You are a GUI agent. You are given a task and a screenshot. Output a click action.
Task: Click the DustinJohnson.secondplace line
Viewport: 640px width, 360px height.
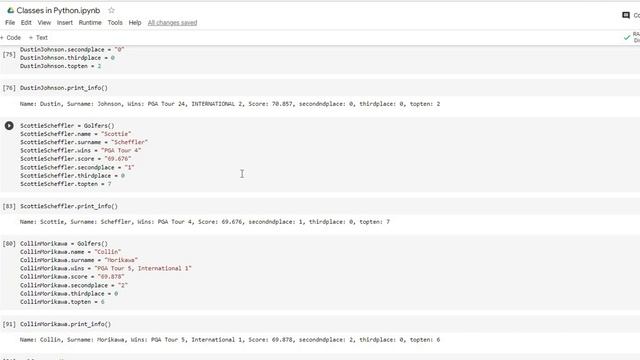pyautogui.click(x=72, y=49)
